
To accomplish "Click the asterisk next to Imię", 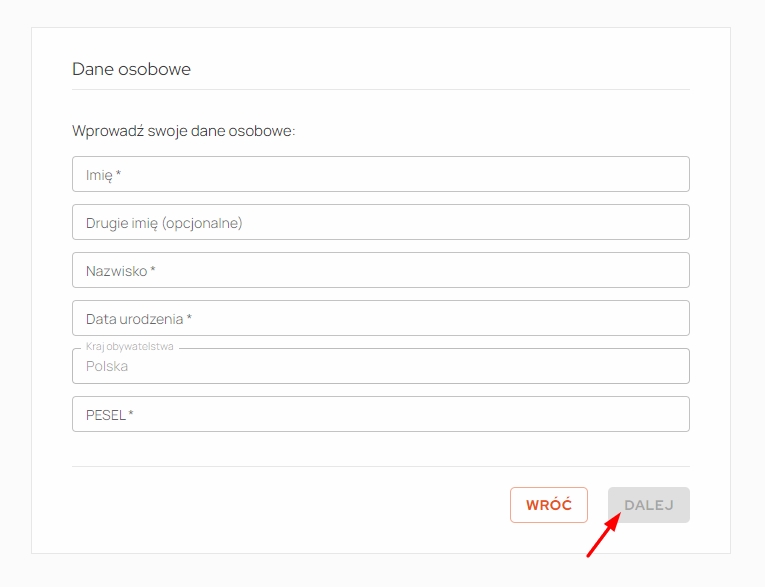I will point(118,173).
